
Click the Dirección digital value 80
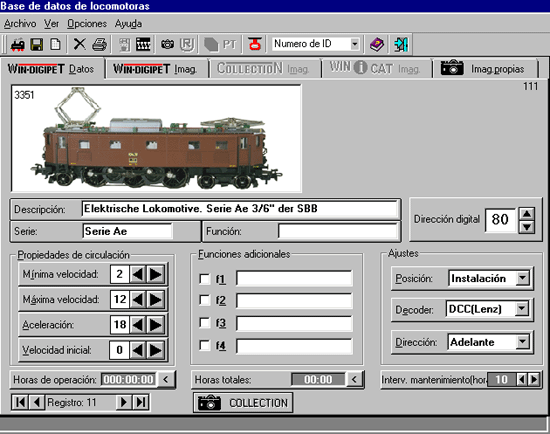500,220
